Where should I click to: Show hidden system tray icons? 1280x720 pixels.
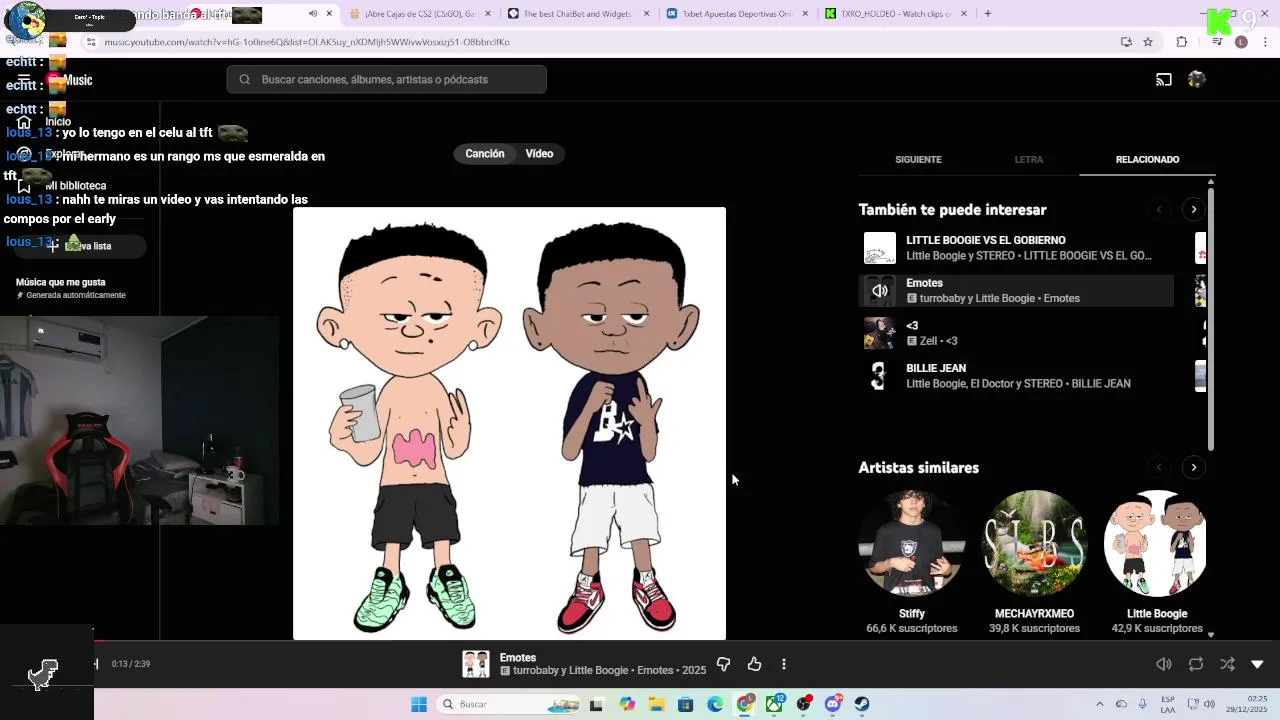[x=1100, y=704]
